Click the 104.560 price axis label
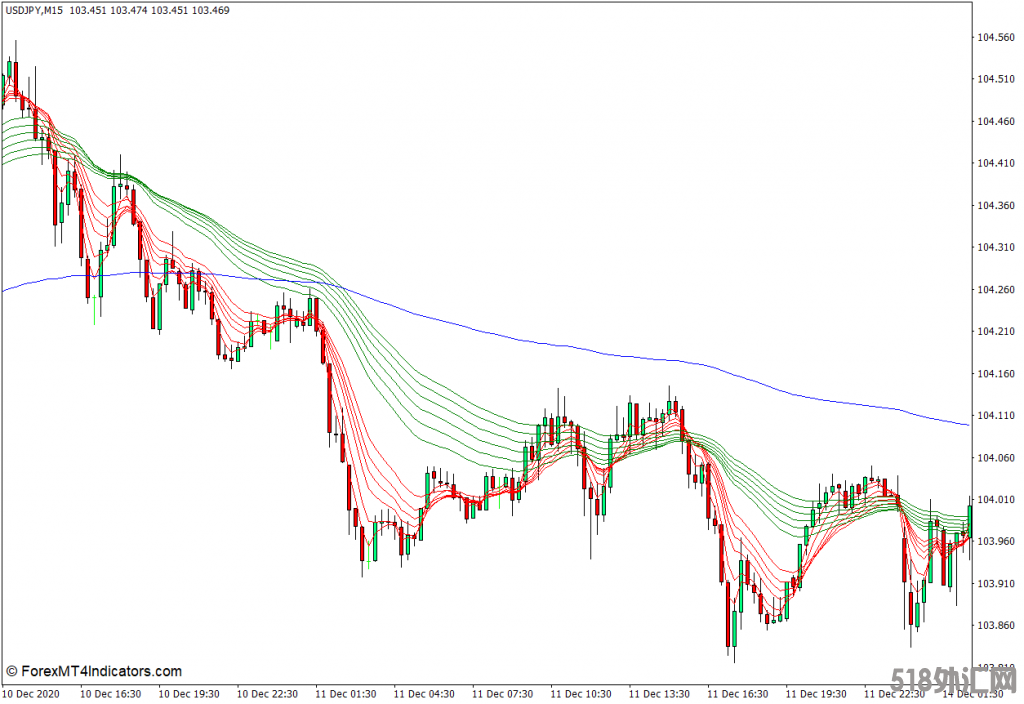 coord(996,37)
